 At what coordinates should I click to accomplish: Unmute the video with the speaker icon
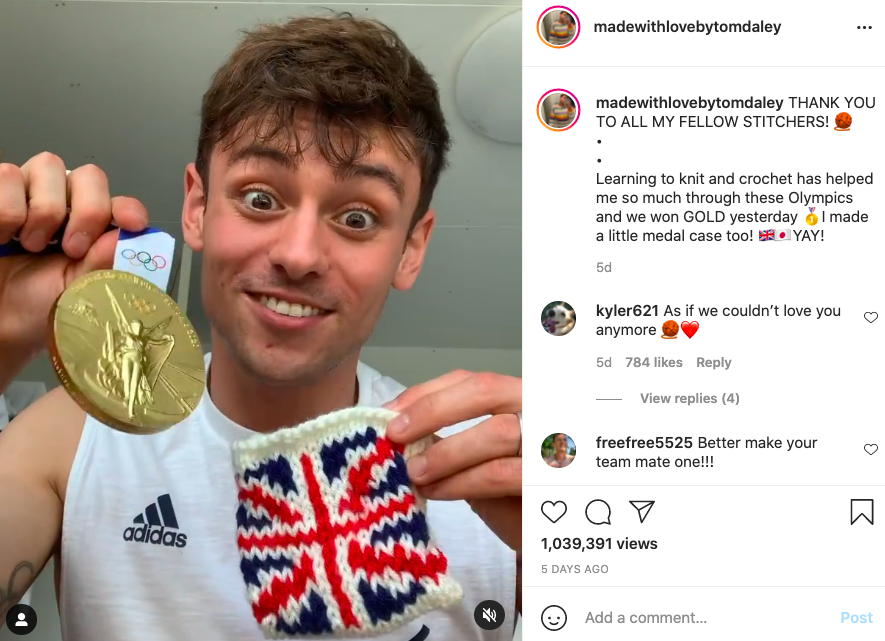(x=489, y=614)
